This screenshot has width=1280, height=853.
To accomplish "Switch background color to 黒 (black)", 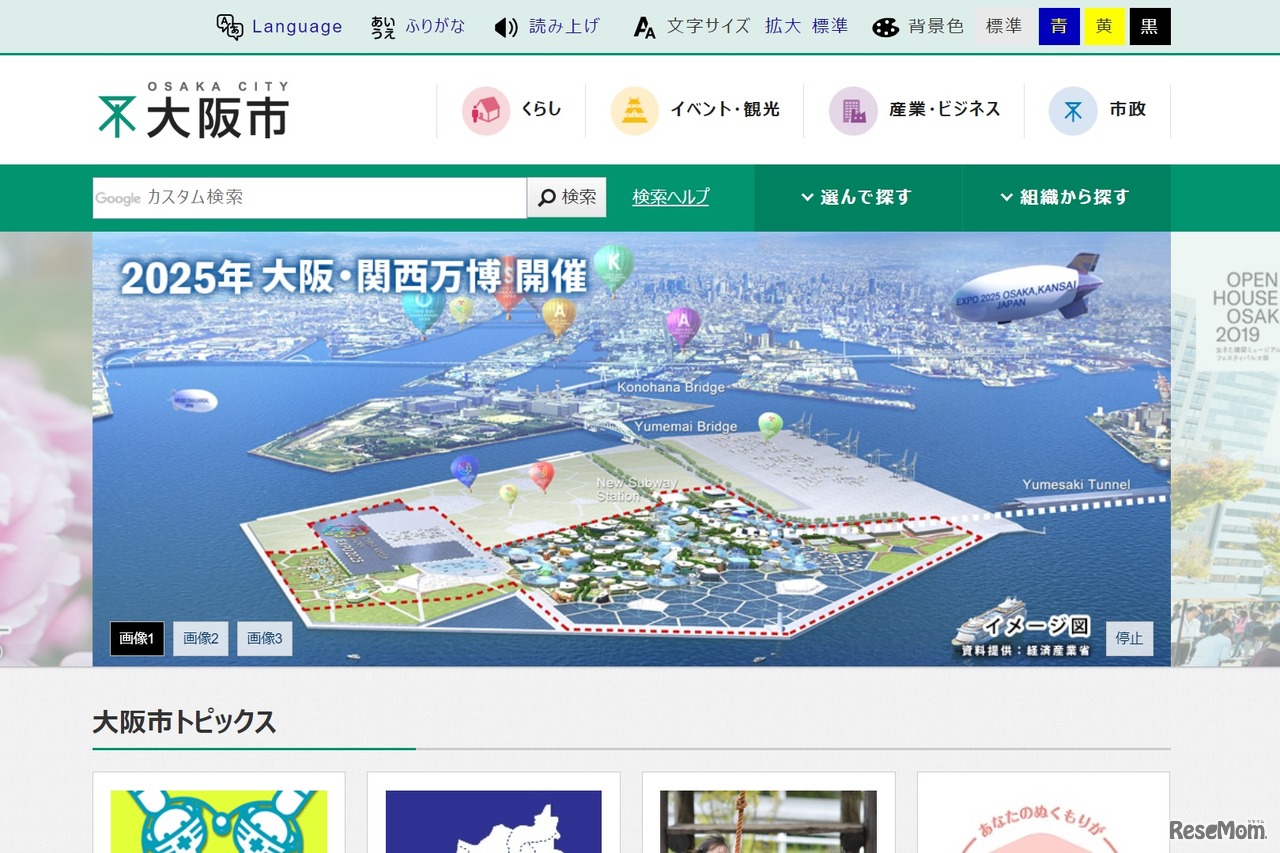I will tap(1149, 26).
